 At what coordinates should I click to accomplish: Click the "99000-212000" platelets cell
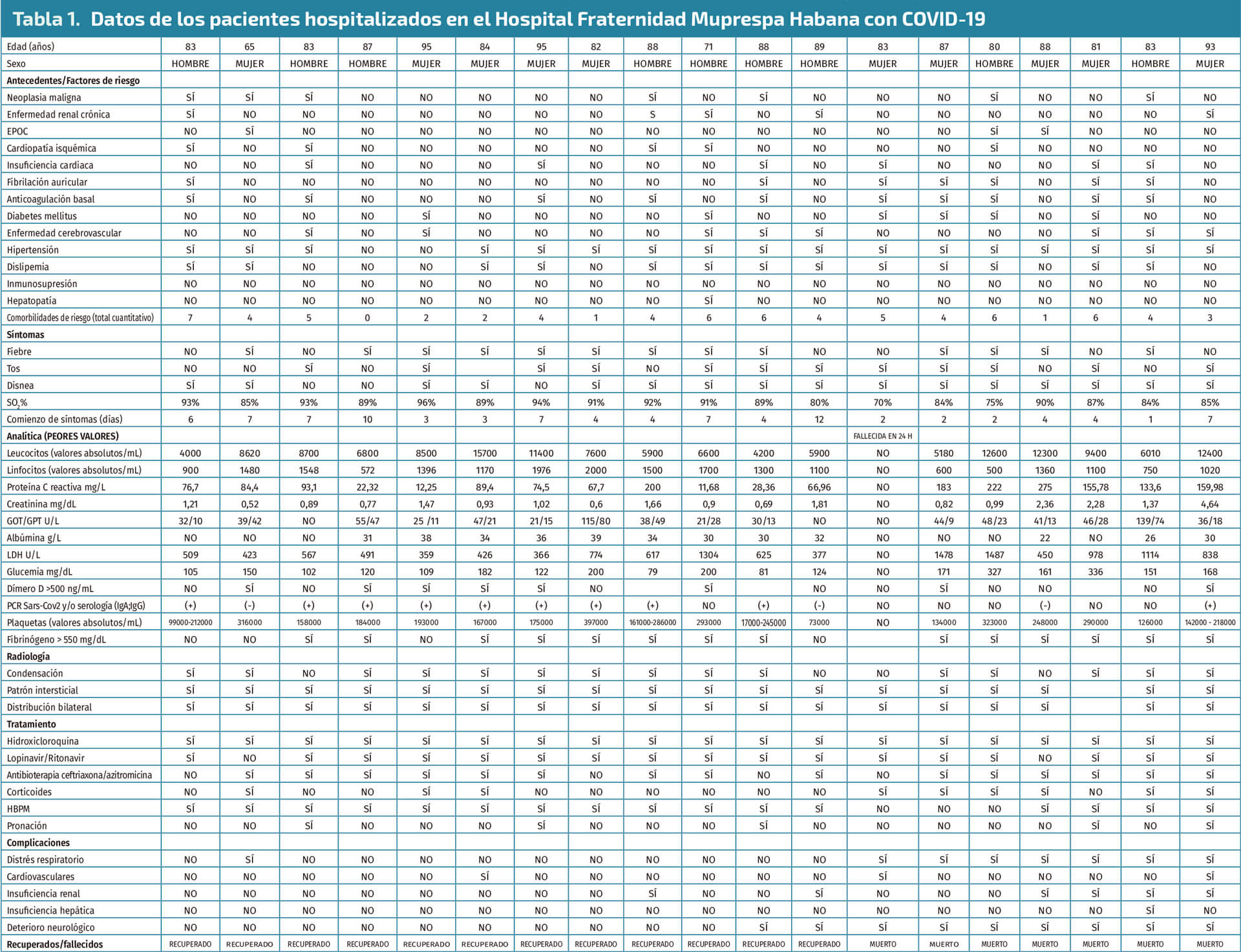coord(190,622)
